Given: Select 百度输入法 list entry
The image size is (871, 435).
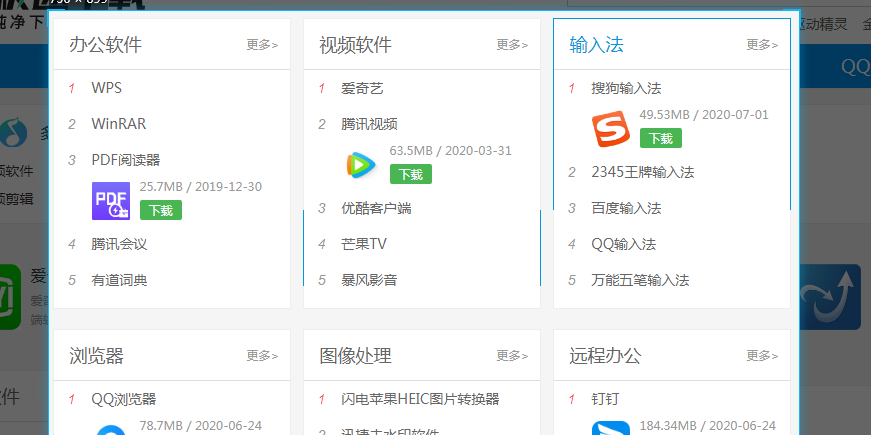Looking at the screenshot, I should point(627,208).
